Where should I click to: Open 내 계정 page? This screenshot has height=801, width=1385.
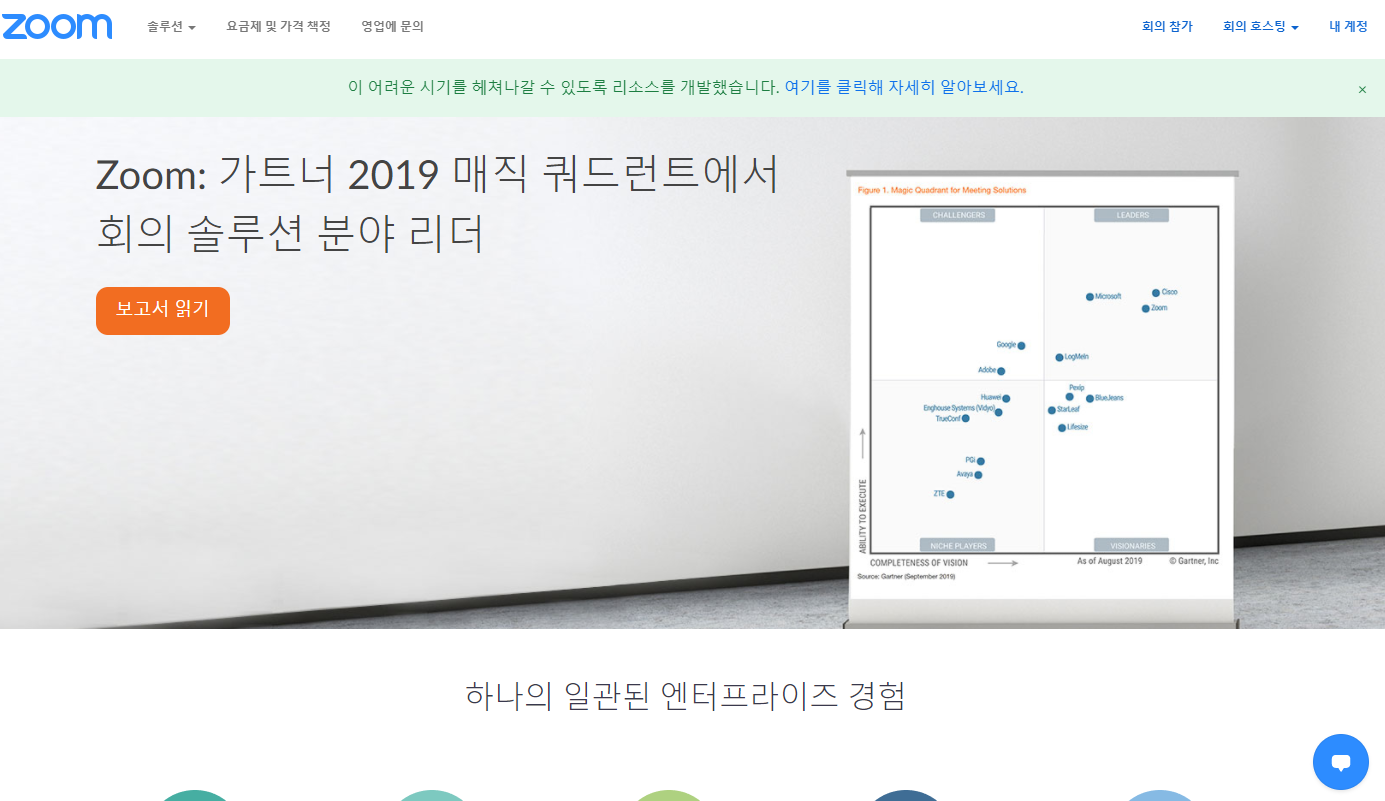pyautogui.click(x=1348, y=27)
